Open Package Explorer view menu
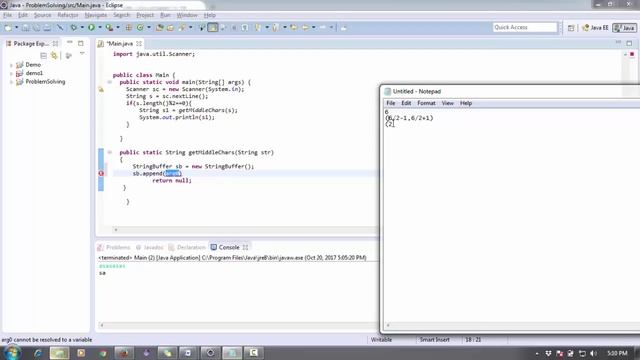This screenshot has height=360, width=640. (82, 54)
